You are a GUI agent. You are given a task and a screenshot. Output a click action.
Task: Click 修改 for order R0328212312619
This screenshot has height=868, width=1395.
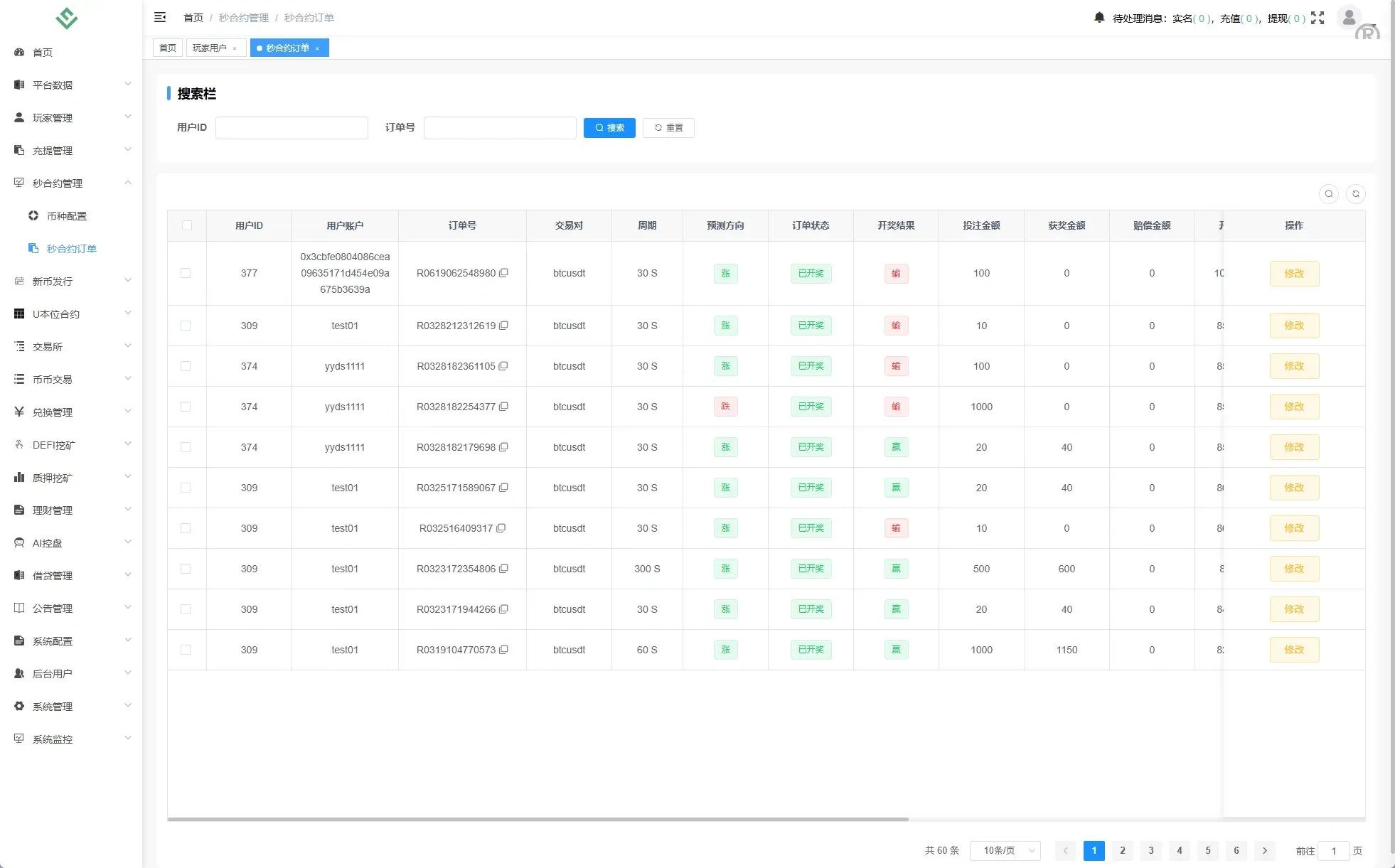tap(1294, 326)
